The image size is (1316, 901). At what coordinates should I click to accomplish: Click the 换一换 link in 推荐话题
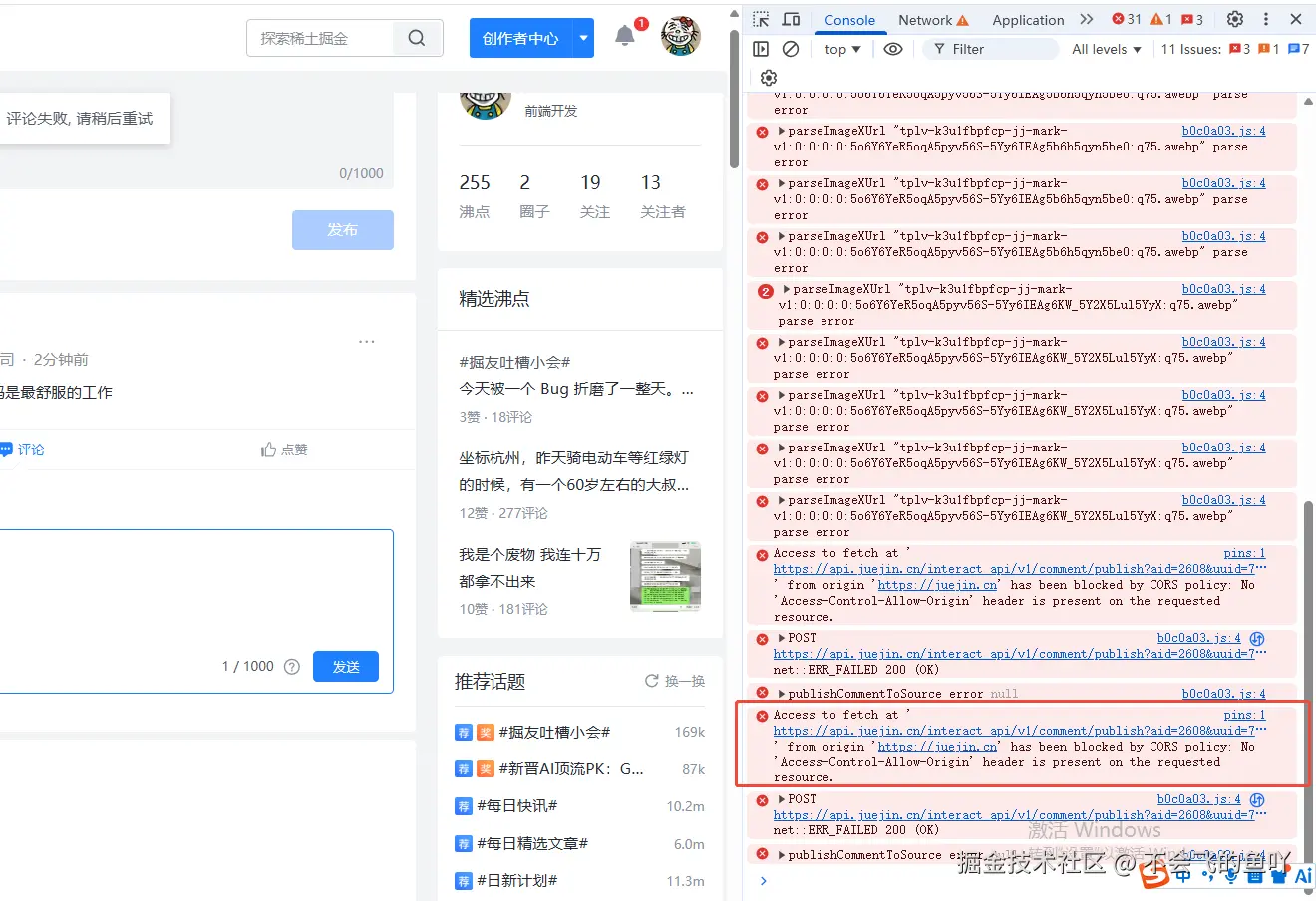[x=685, y=681]
